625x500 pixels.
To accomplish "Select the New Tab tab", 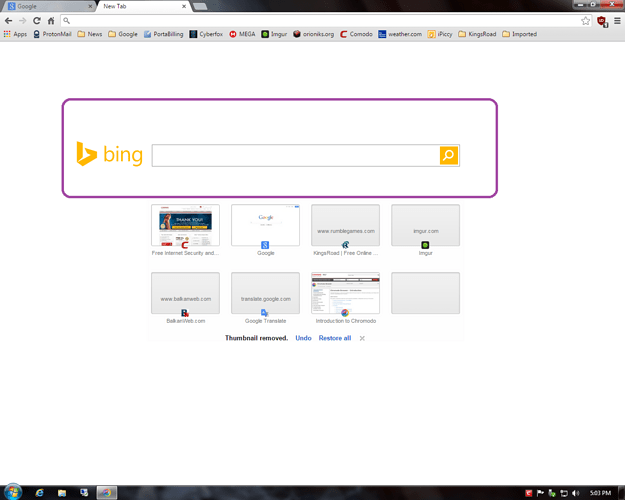I will pos(143,6).
